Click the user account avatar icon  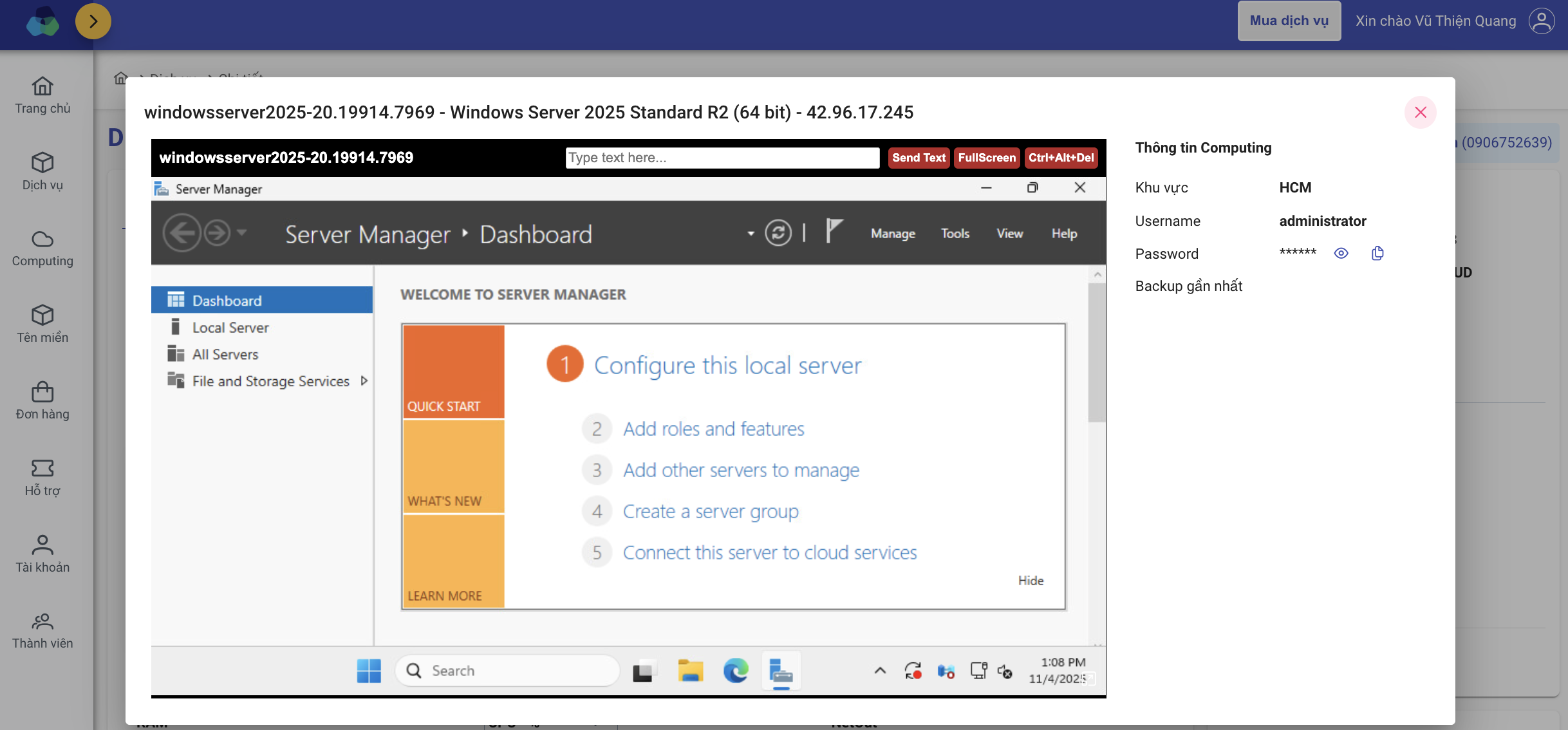[x=1542, y=21]
